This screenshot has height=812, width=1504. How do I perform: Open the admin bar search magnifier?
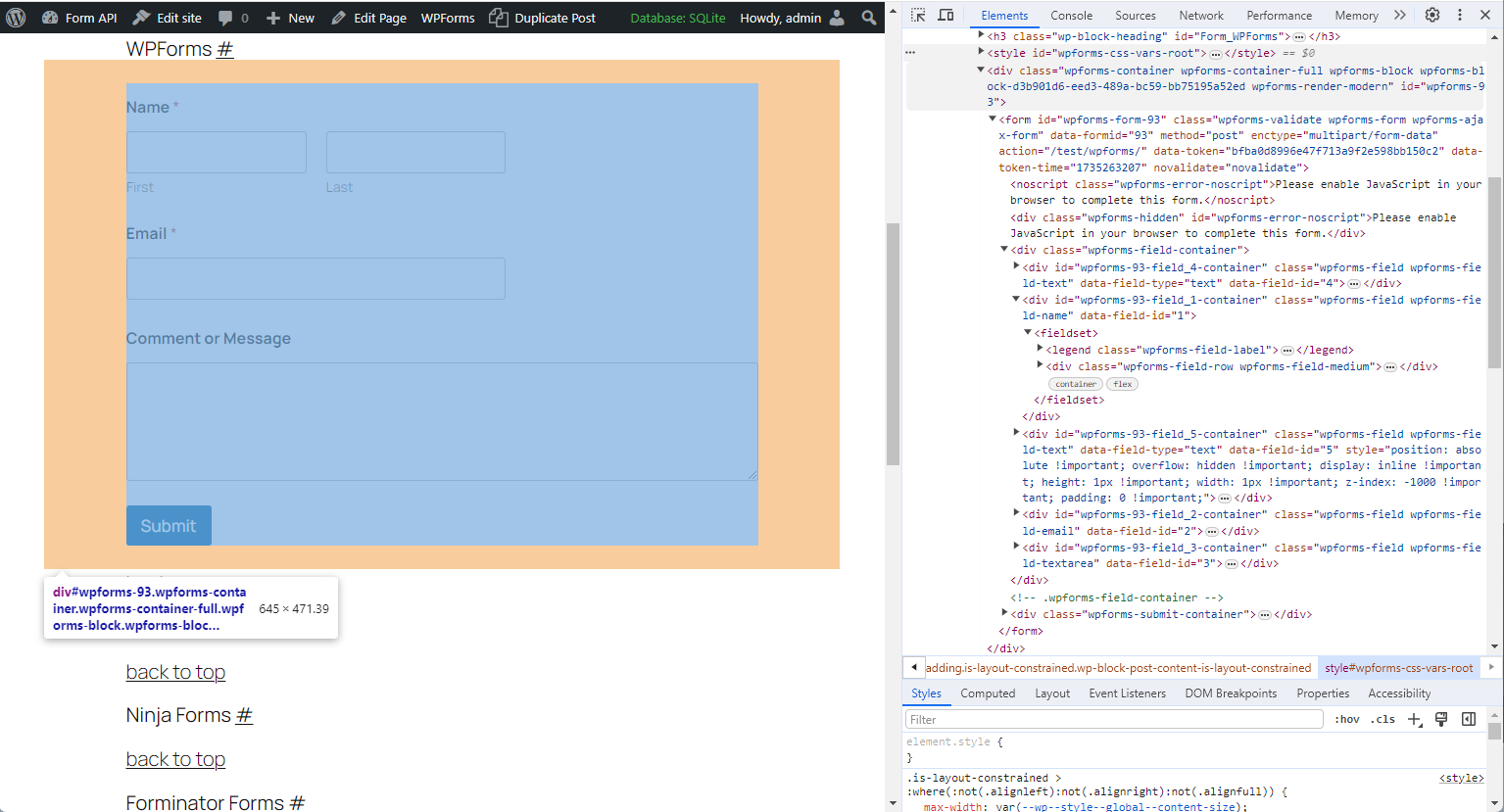point(868,18)
